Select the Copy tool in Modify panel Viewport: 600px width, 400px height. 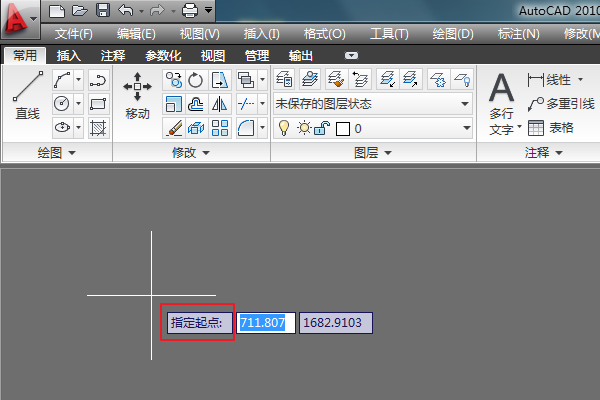(173, 80)
